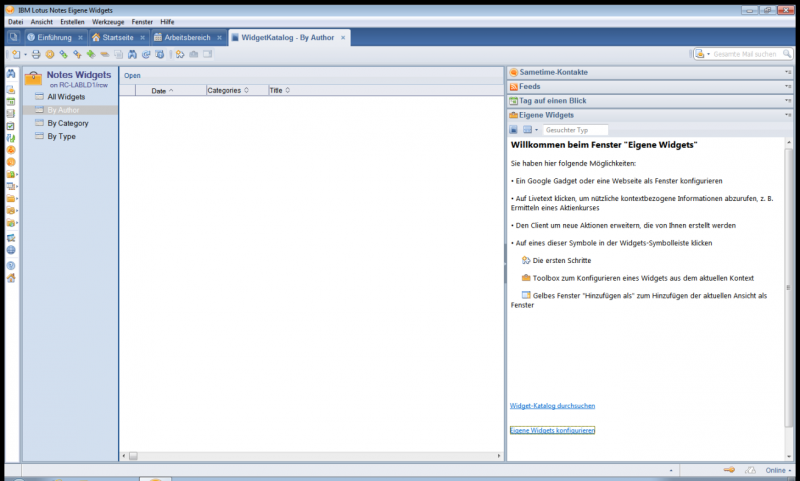Screen dimensions: 800x481
Task: Click the horizontal scrollbar under the view list
Action: tap(310, 456)
